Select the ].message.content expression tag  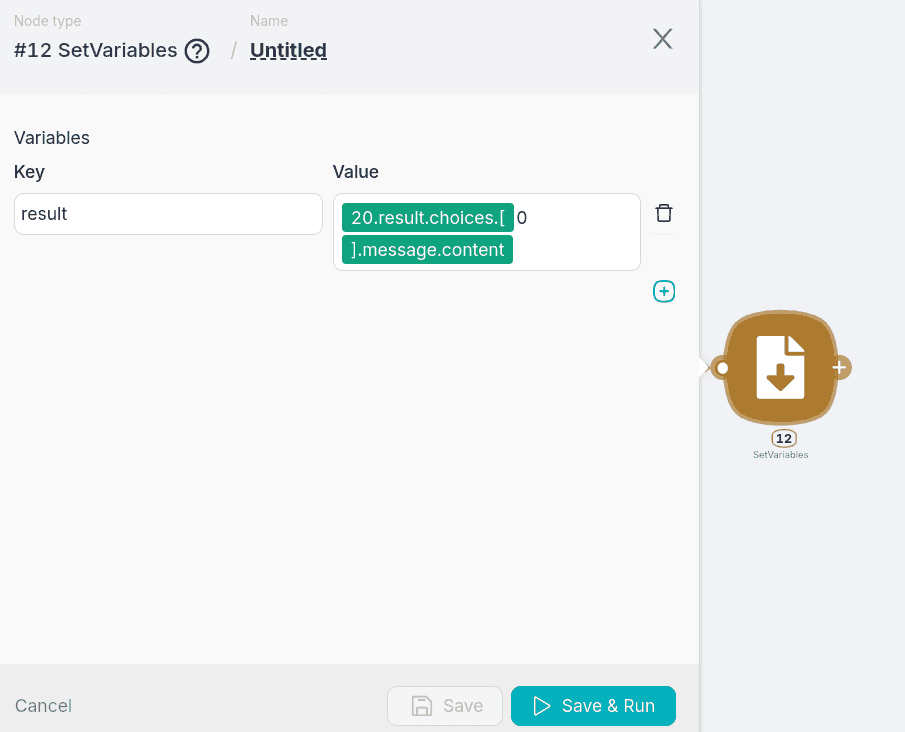coord(427,250)
